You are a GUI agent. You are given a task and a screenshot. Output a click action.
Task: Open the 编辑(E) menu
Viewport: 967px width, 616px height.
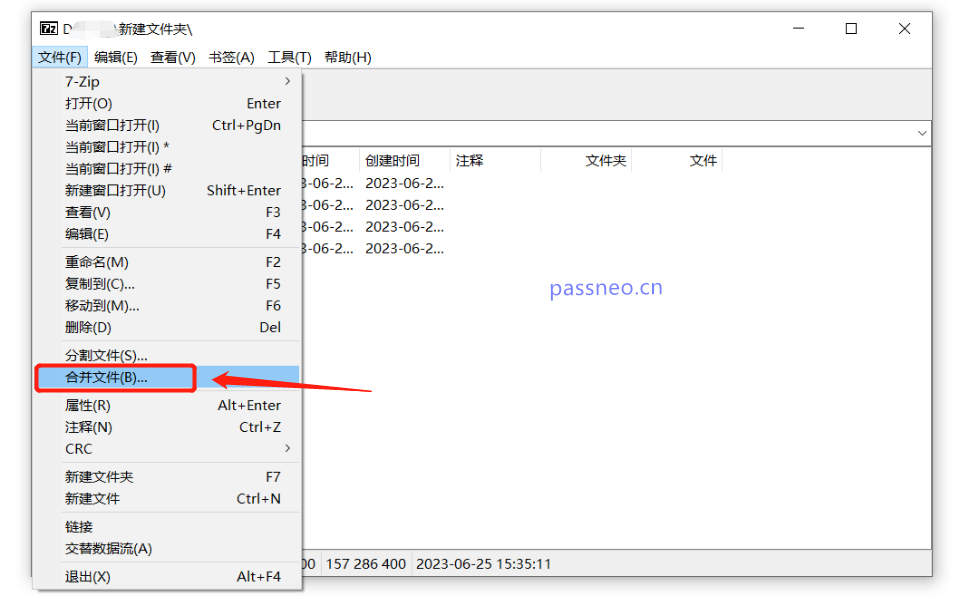116,57
